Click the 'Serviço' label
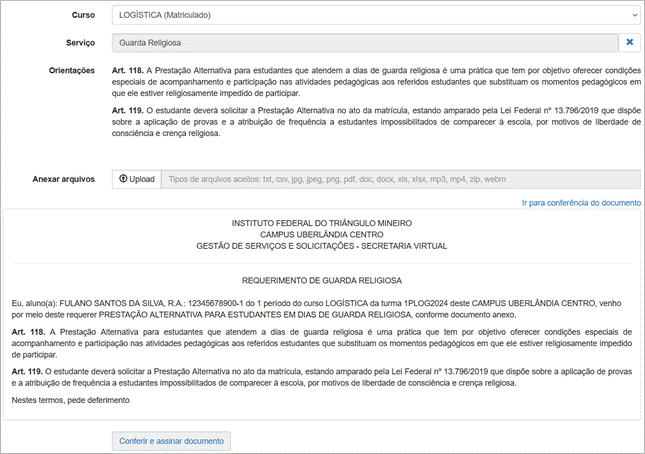This screenshot has height=454, width=645. point(81,43)
